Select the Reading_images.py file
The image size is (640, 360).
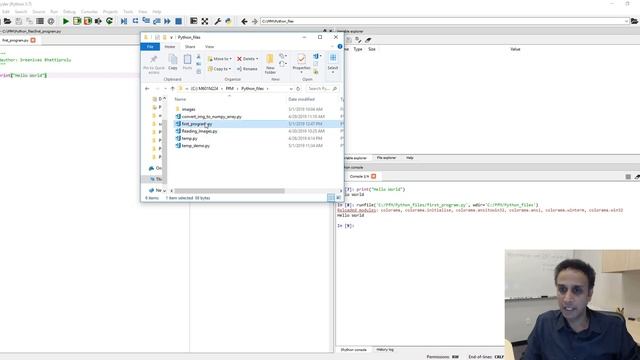pos(199,131)
